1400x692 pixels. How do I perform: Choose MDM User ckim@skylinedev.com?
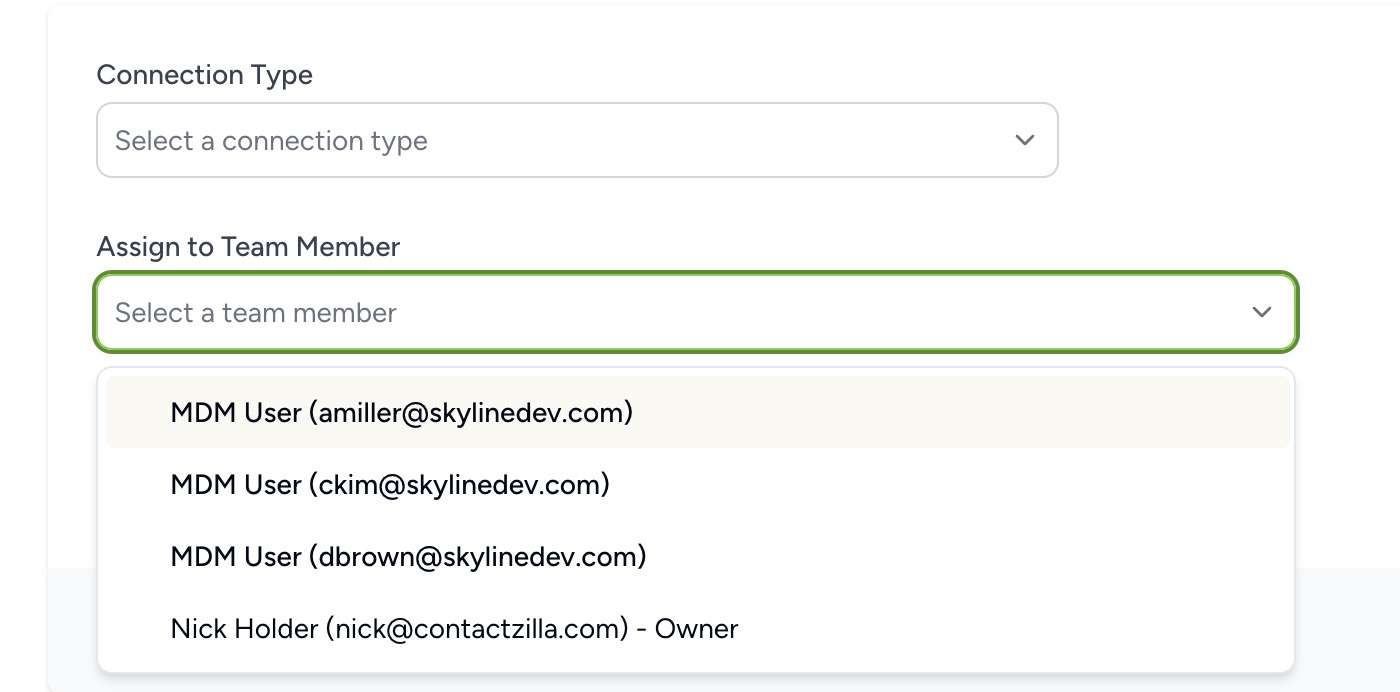point(698,484)
